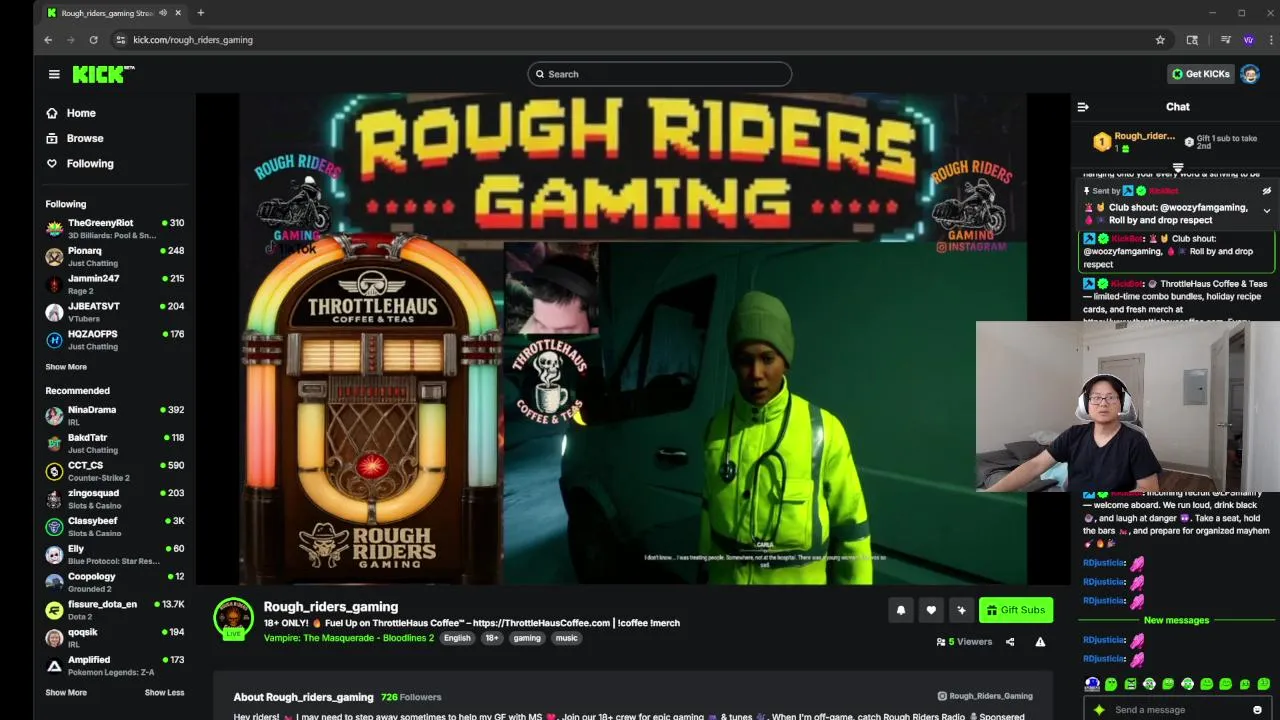Open the Chrome profile avatar
Viewport: 1280px width, 720px height.
pyautogui.click(x=1248, y=40)
